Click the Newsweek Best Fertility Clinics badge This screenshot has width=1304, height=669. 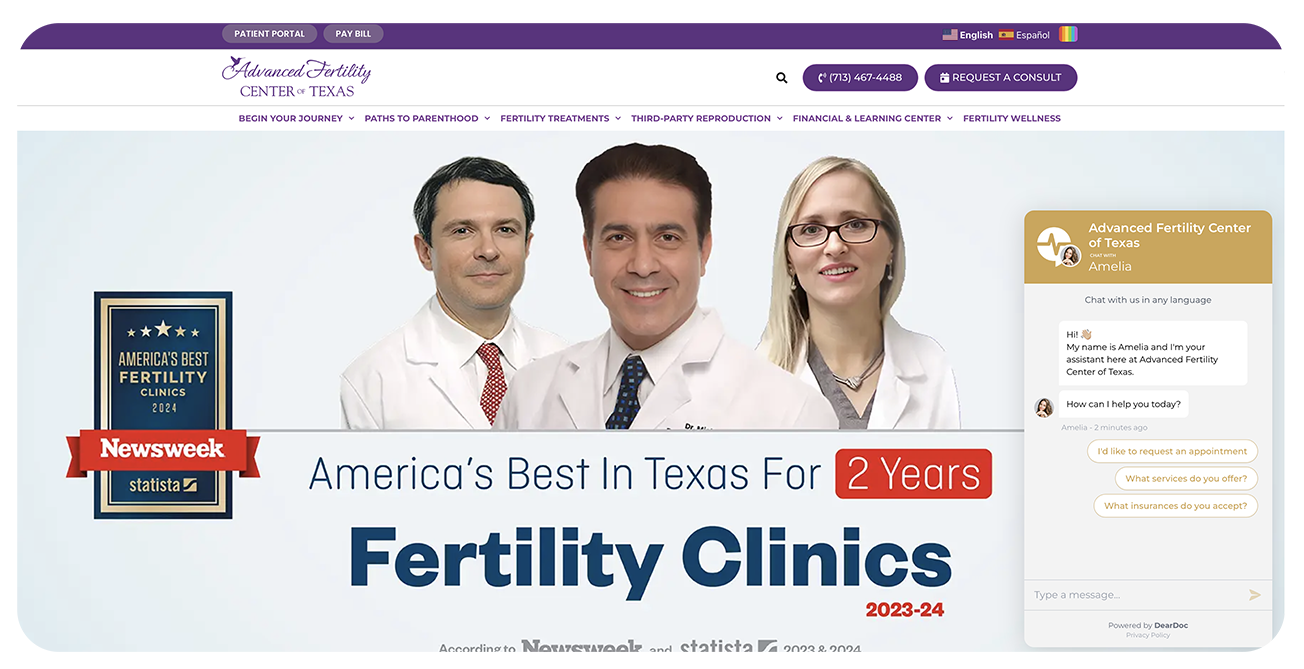point(163,405)
